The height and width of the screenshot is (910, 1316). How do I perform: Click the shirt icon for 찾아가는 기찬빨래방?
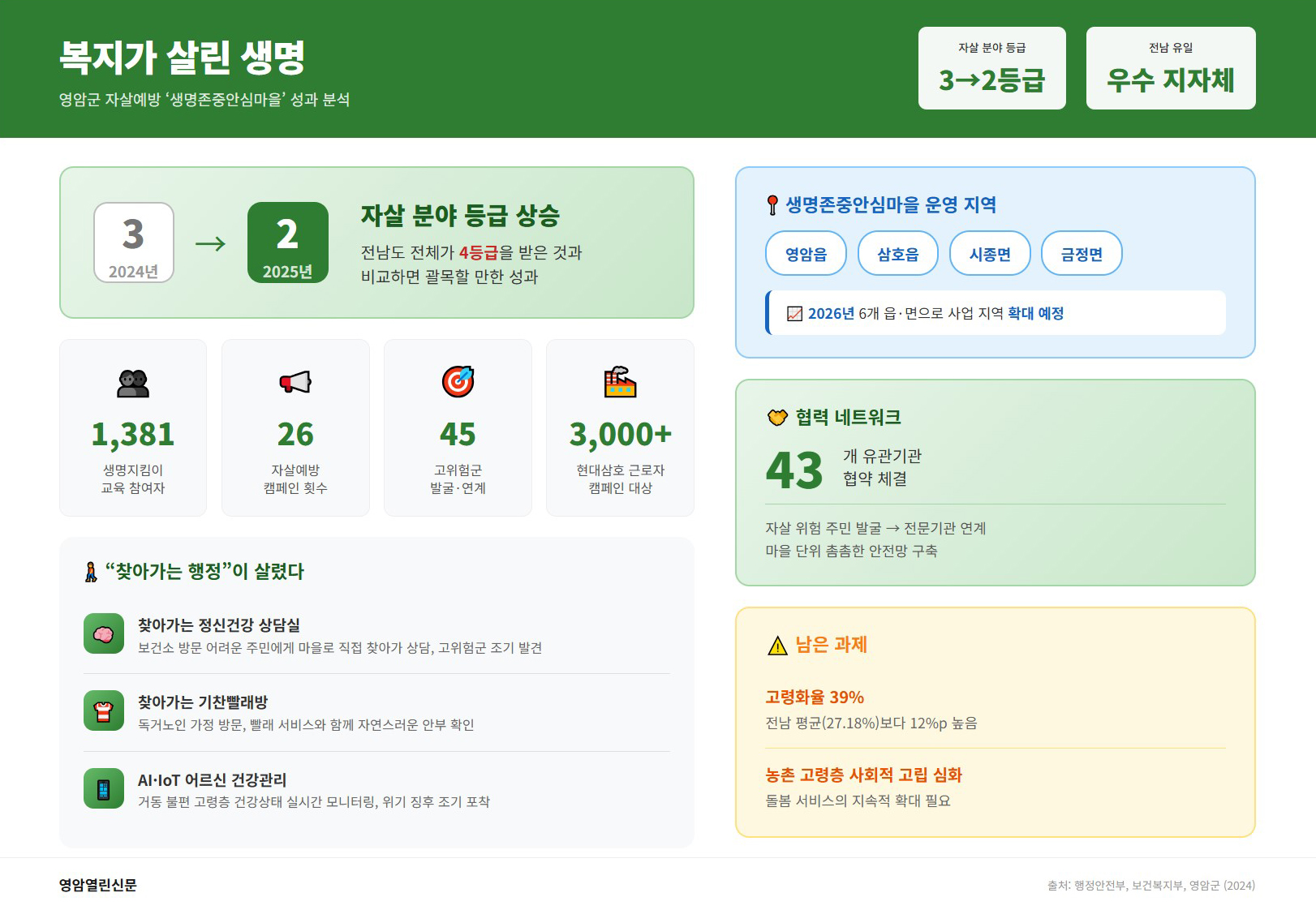(104, 711)
